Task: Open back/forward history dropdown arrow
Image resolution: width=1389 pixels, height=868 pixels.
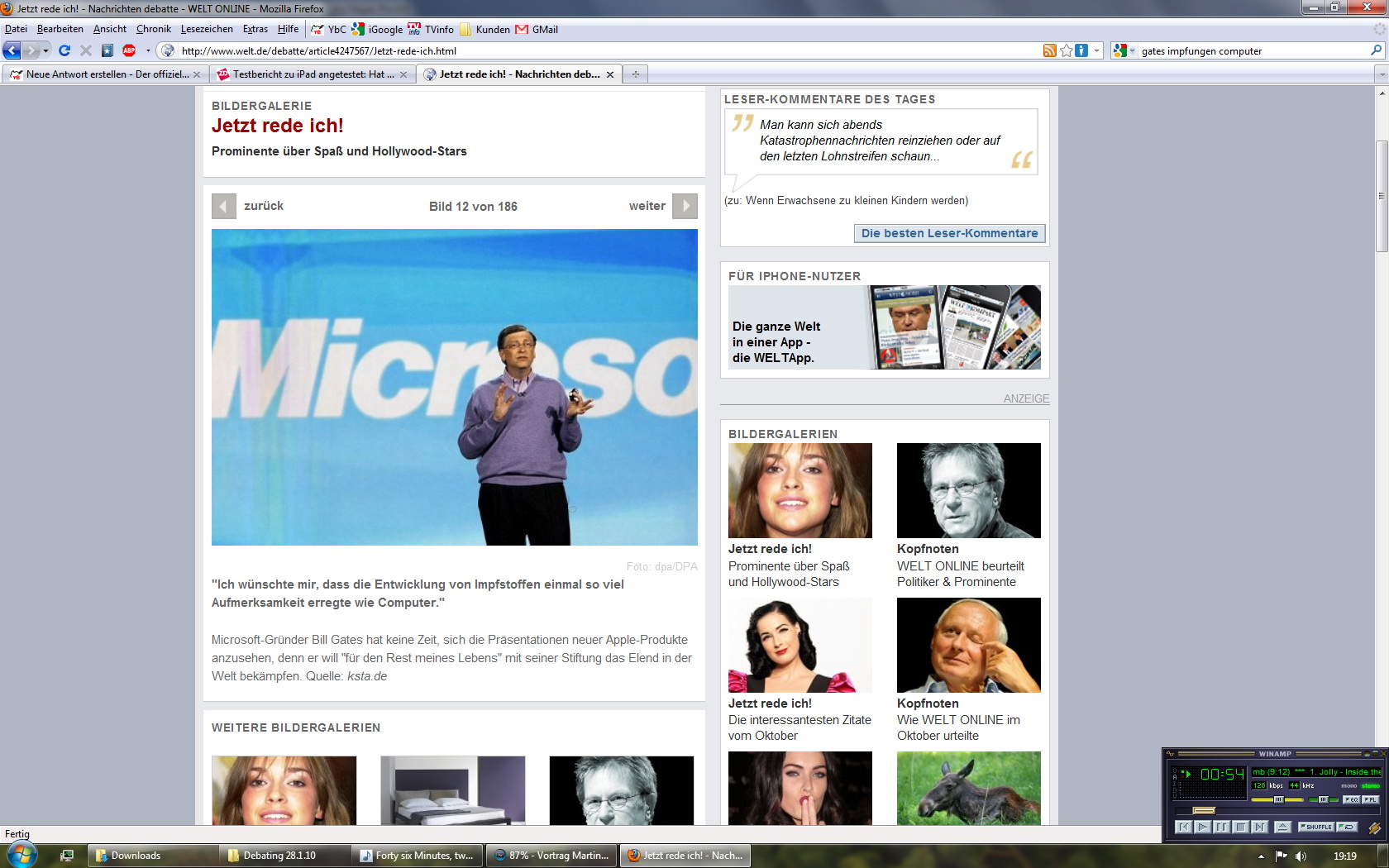Action: point(45,50)
